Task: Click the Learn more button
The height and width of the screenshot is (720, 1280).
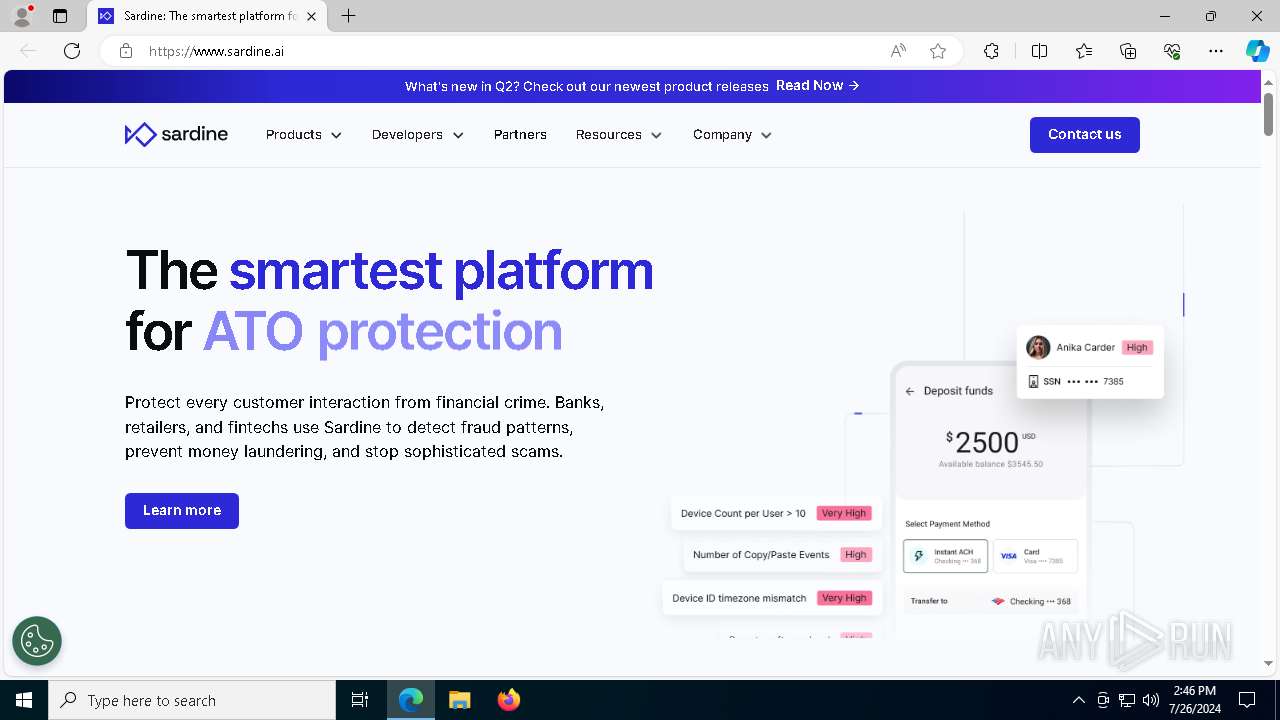Action: click(182, 511)
